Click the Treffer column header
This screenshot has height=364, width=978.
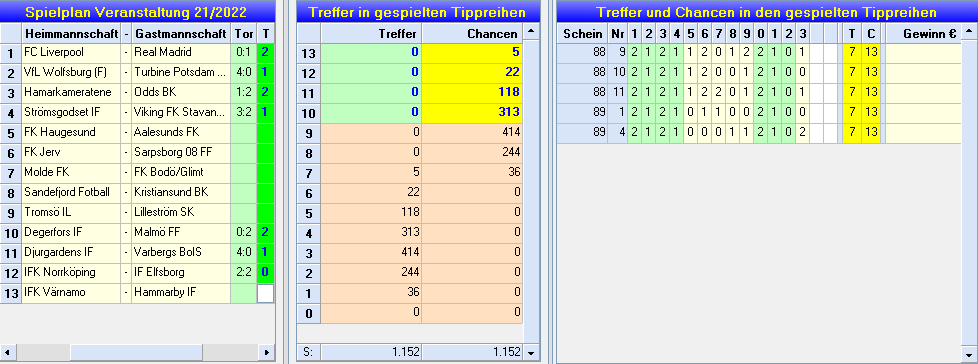click(372, 34)
